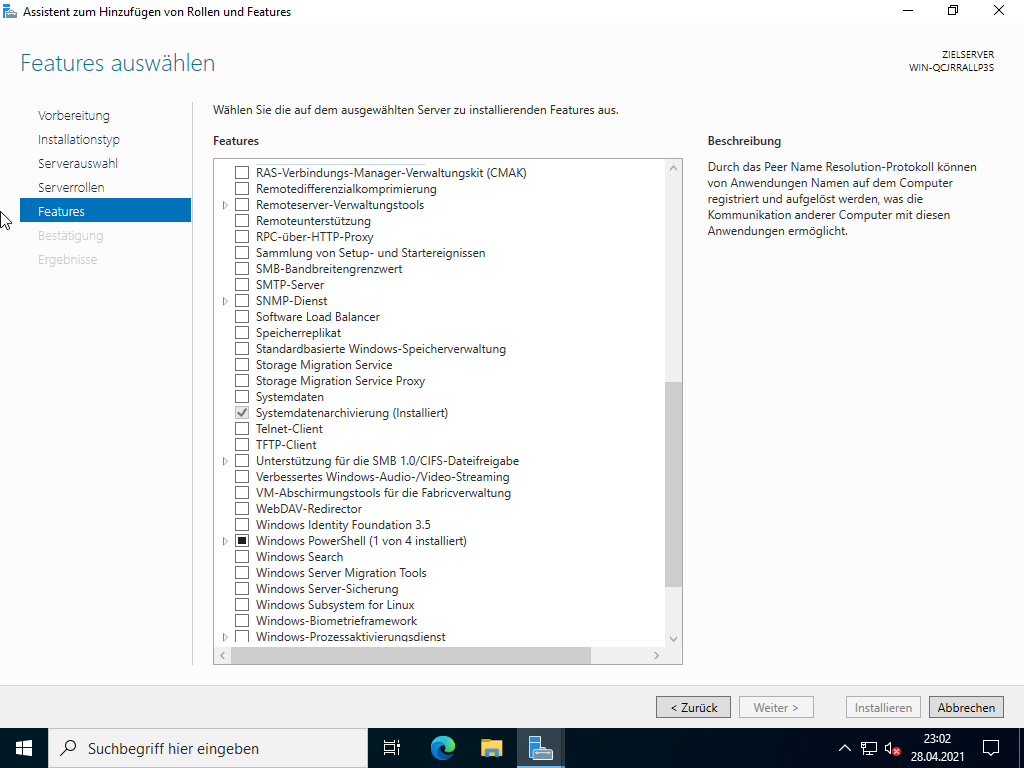Tick the TFTP-Client checkbox
Image resolution: width=1024 pixels, height=768 pixels.
[242, 445]
